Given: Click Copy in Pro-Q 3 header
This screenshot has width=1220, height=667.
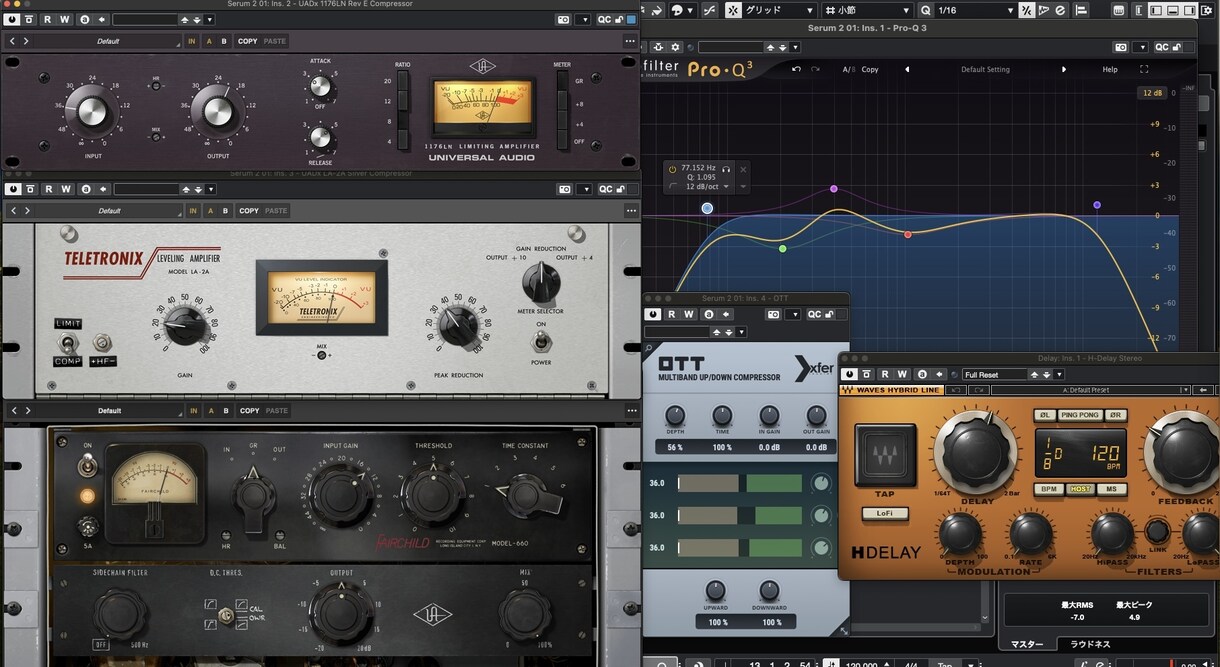Looking at the screenshot, I should [x=870, y=69].
